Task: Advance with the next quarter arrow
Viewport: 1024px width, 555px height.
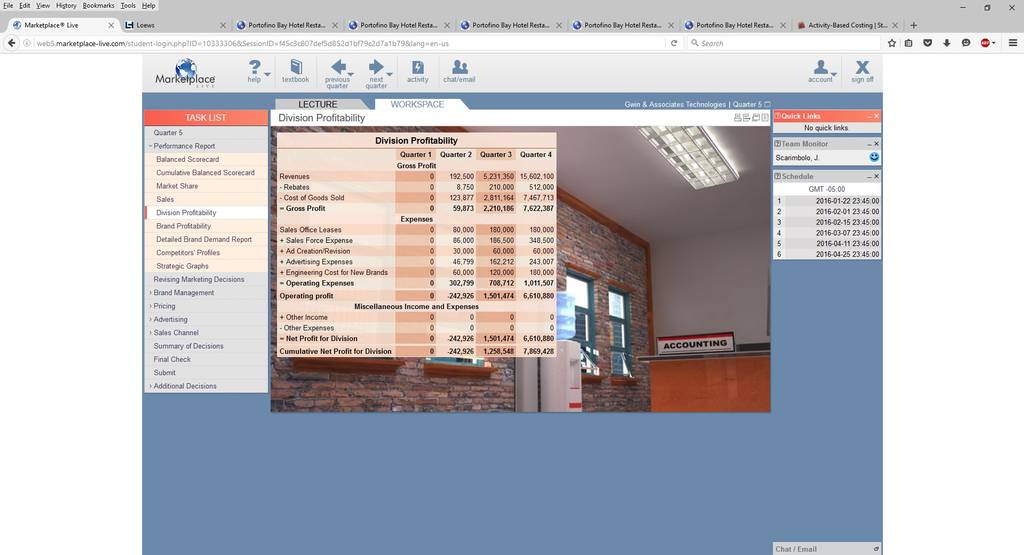Action: point(376,73)
